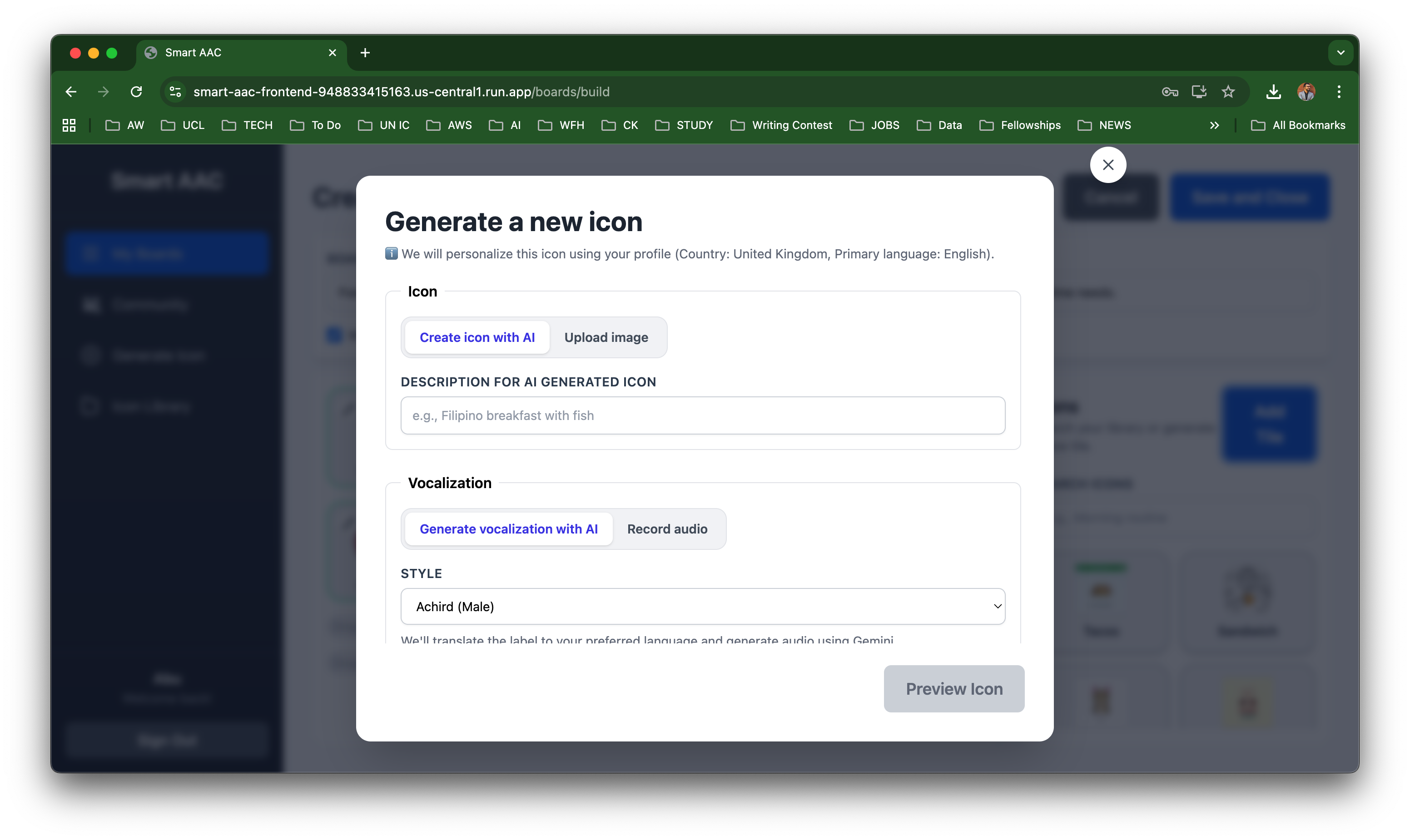This screenshot has width=1410, height=840.
Task: Switch to Upload image option
Action: pyautogui.click(x=606, y=337)
